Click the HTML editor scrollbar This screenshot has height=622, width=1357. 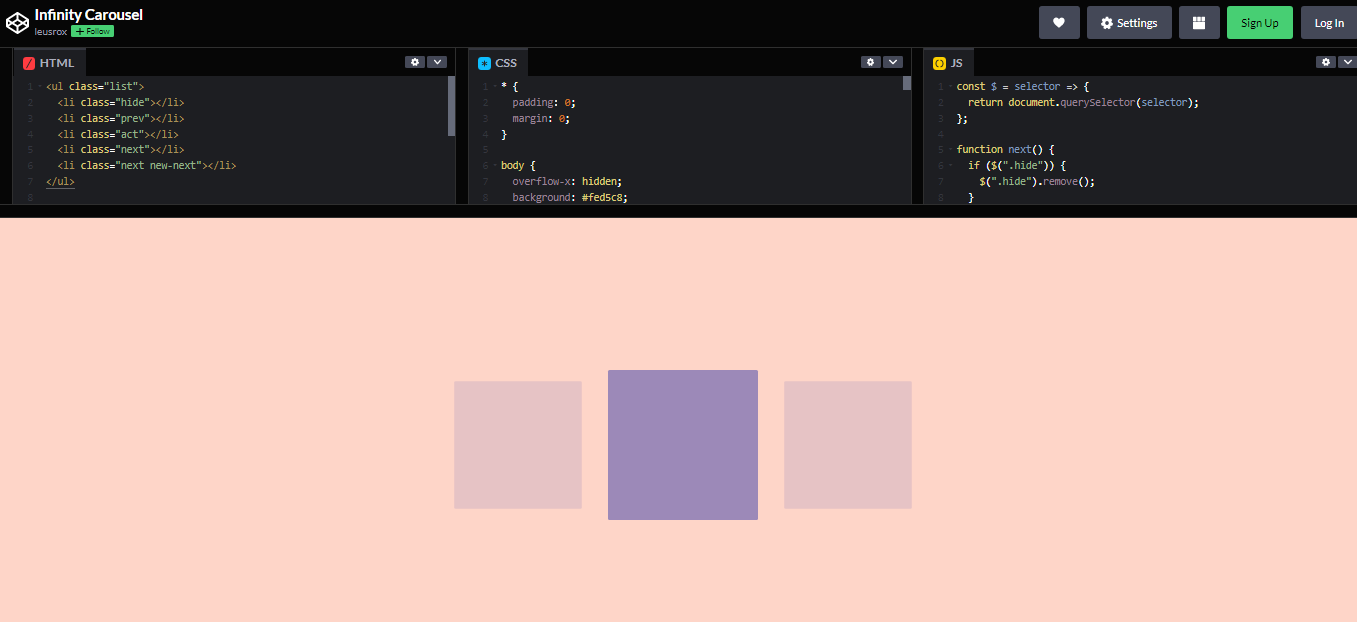tap(451, 105)
